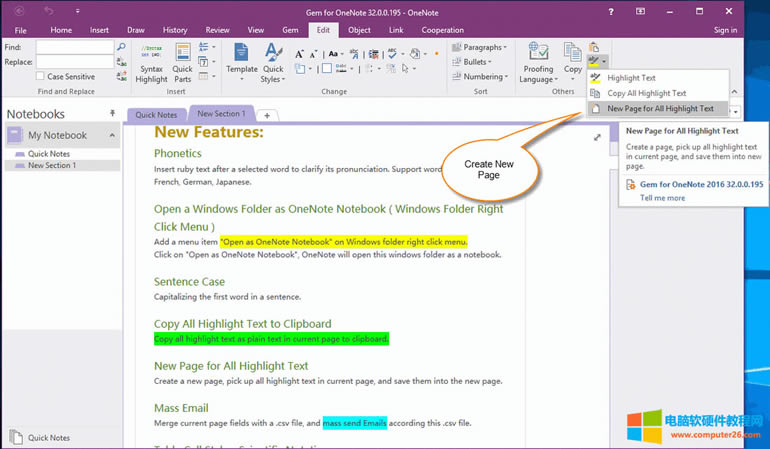Image resolution: width=770 pixels, height=449 pixels.
Task: Choose Copy All Highlight Text menu item
Action: point(646,93)
